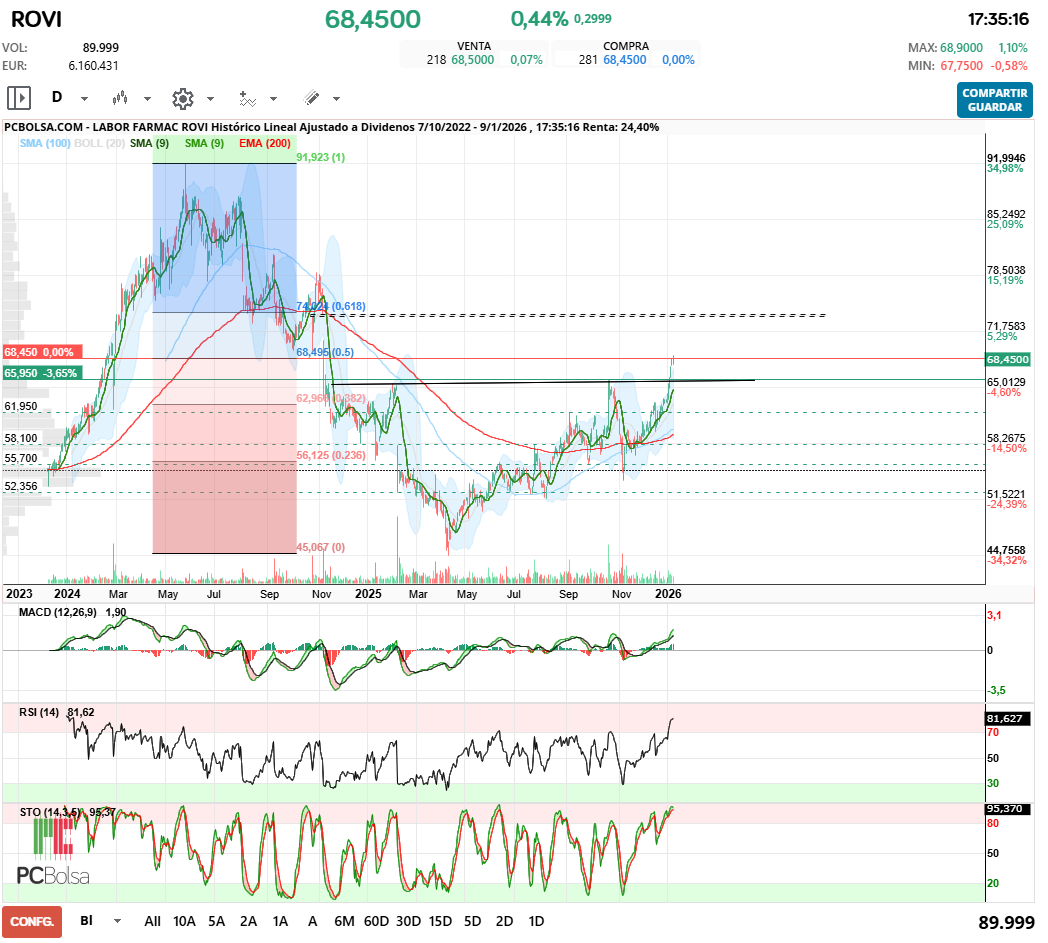Toggle the side panel icon in toolbar
This screenshot has height=943, width=1048.
pos(19,98)
